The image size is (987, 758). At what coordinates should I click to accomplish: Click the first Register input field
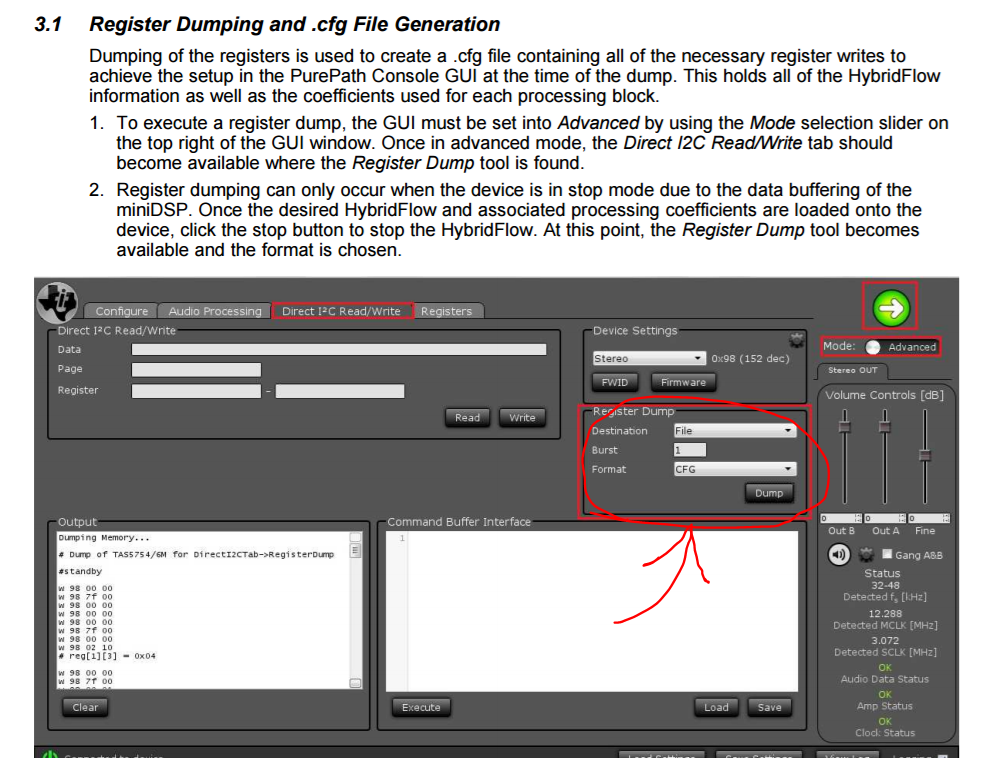pos(196,391)
